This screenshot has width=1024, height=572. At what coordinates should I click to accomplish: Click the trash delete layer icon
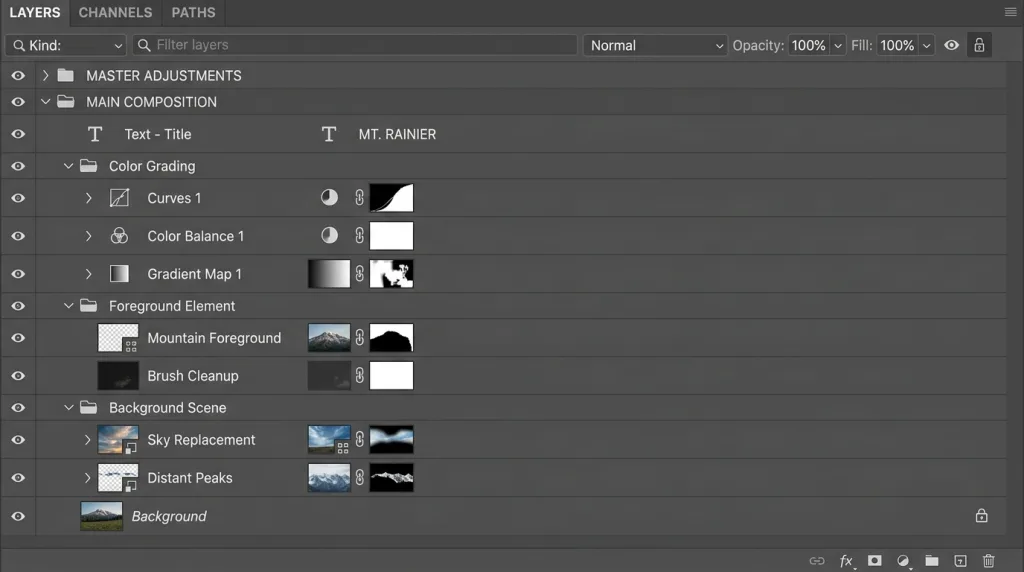tap(989, 560)
